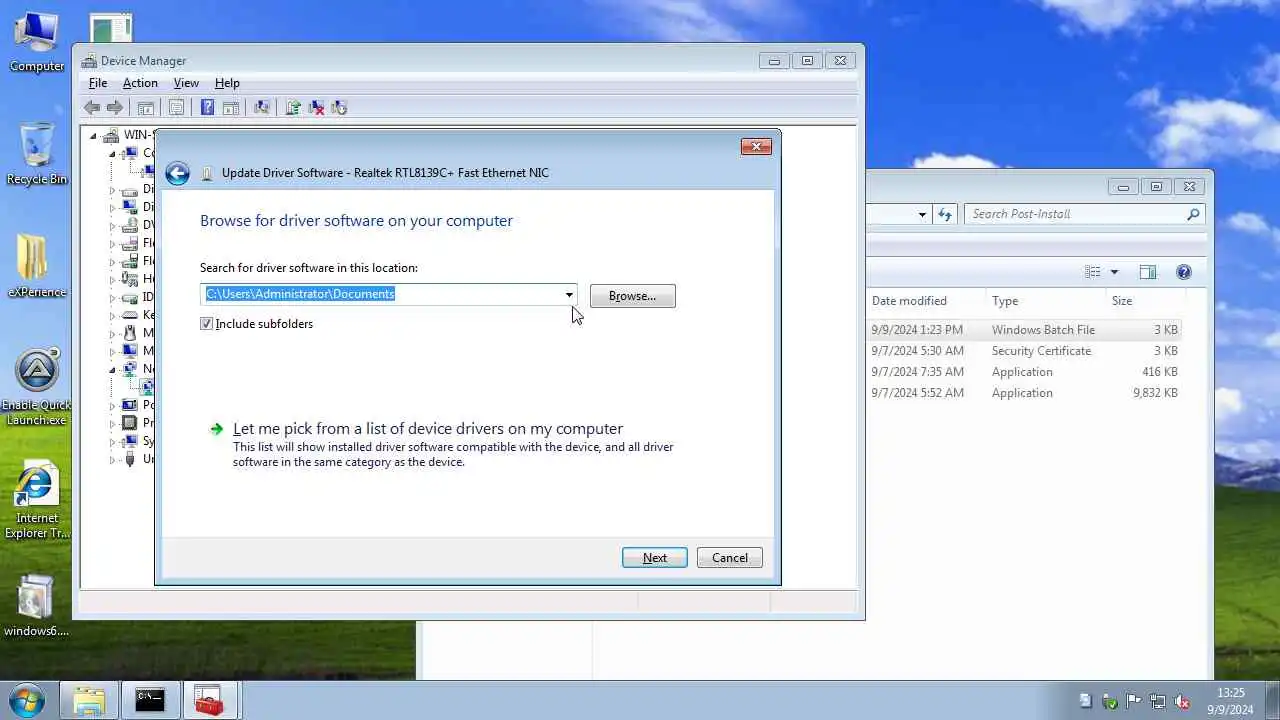Toggle the action pane toolbar icon
This screenshot has width=1280, height=720.
click(x=230, y=108)
